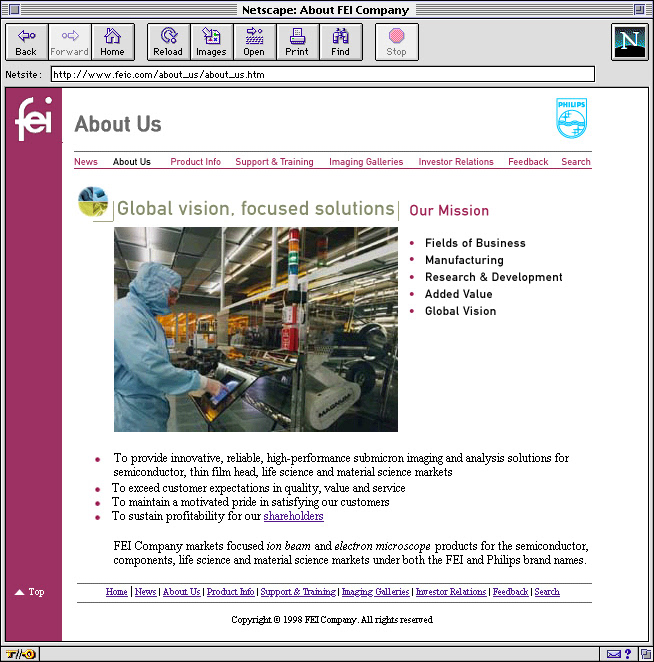654x662 pixels.
Task: Open the Support & Training navigation tab
Action: (274, 162)
